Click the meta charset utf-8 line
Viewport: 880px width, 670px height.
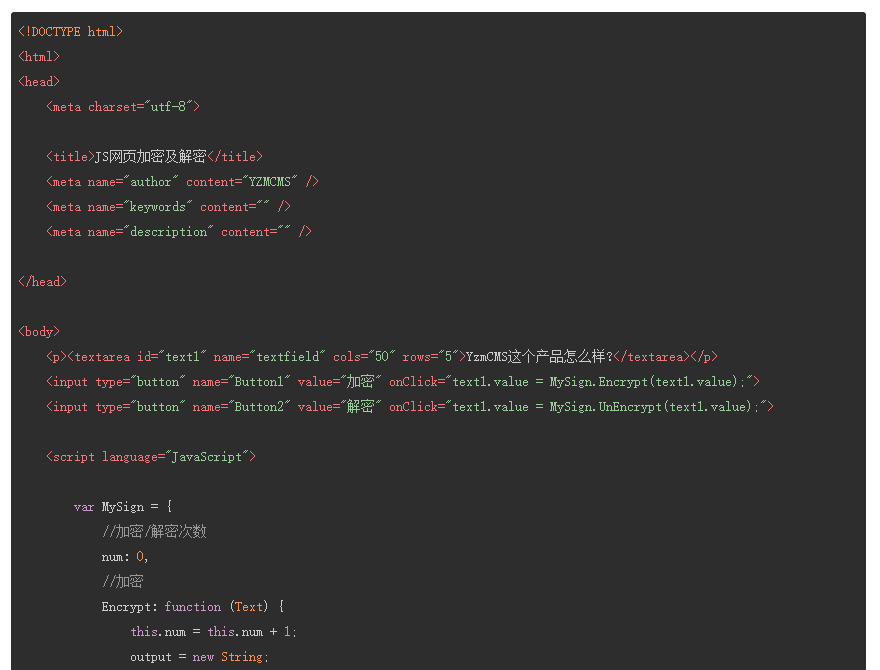point(123,107)
